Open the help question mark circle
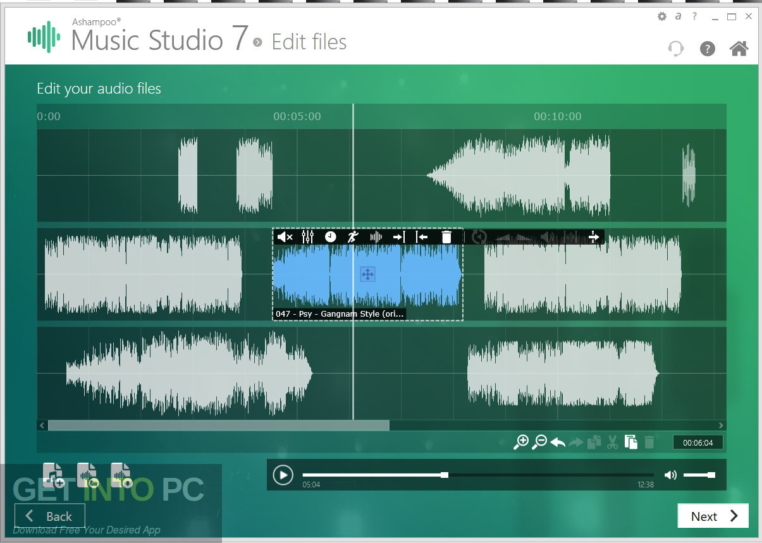Screen dimensions: 762x543 click(x=707, y=49)
